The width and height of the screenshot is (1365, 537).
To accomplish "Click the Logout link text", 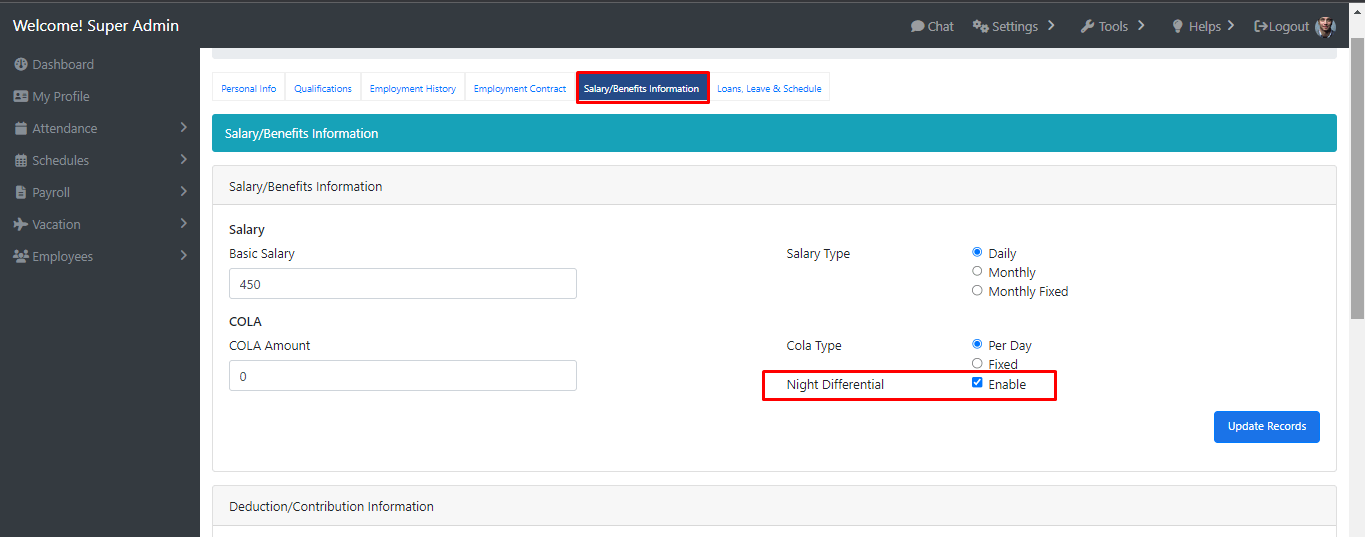I will coord(1289,26).
